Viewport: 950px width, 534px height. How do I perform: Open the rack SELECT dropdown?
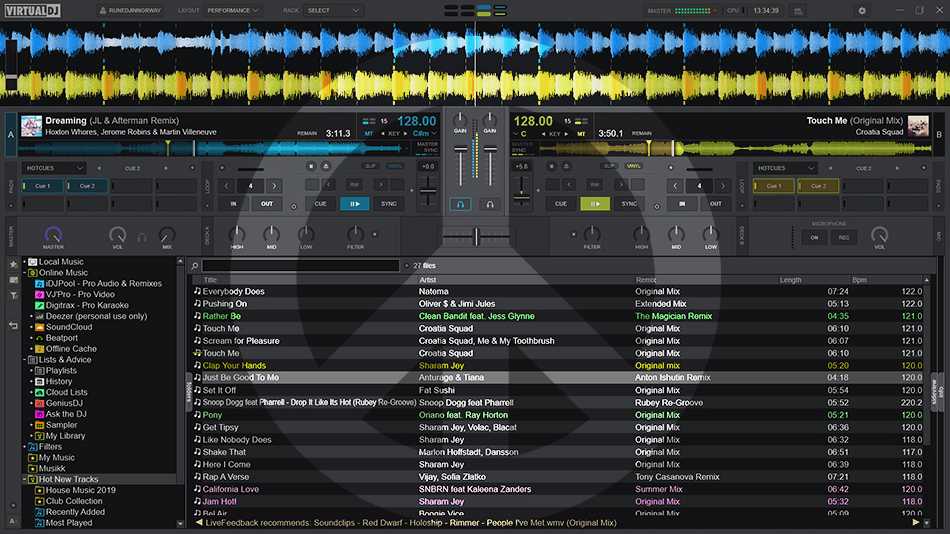[x=334, y=11]
